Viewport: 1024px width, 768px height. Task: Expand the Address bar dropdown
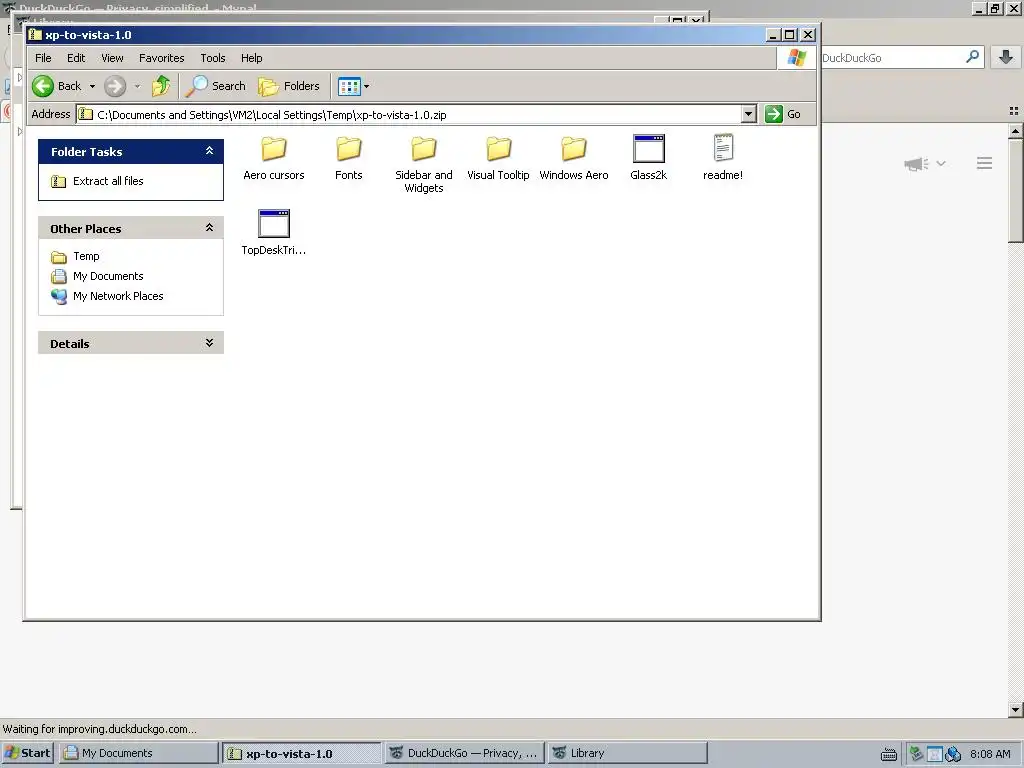[749, 114]
